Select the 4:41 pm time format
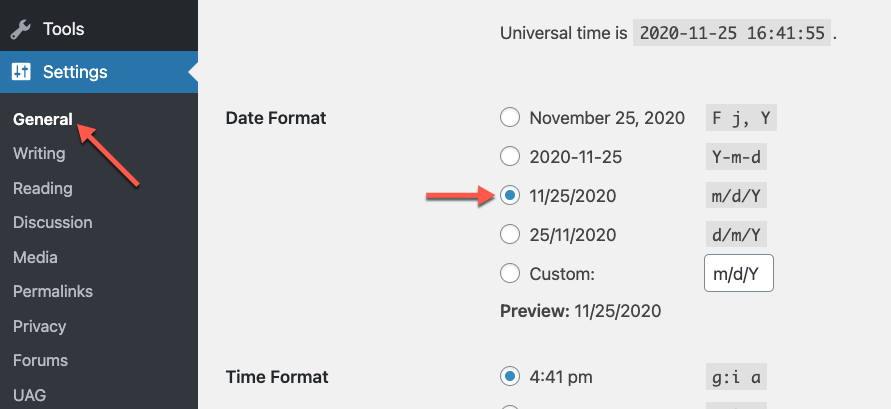 coord(510,376)
